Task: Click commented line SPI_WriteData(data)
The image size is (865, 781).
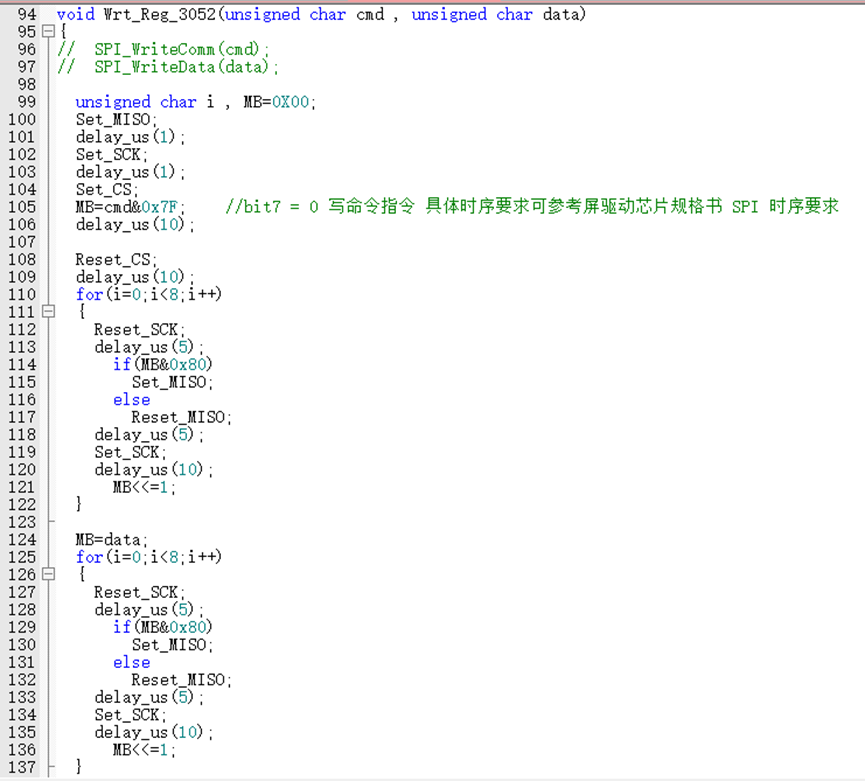Action: pyautogui.click(x=186, y=67)
